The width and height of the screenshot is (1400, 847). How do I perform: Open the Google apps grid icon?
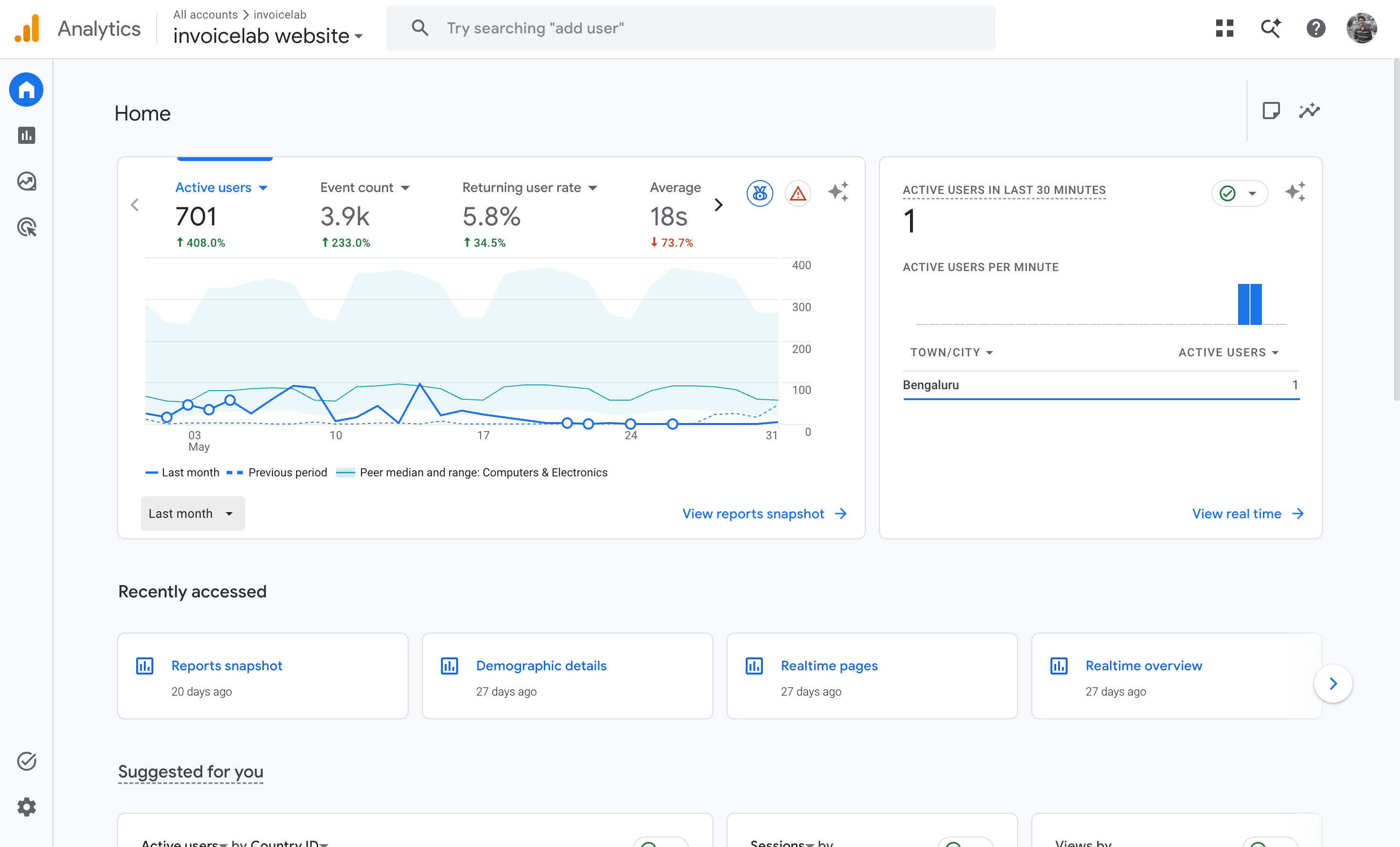pos(1224,28)
